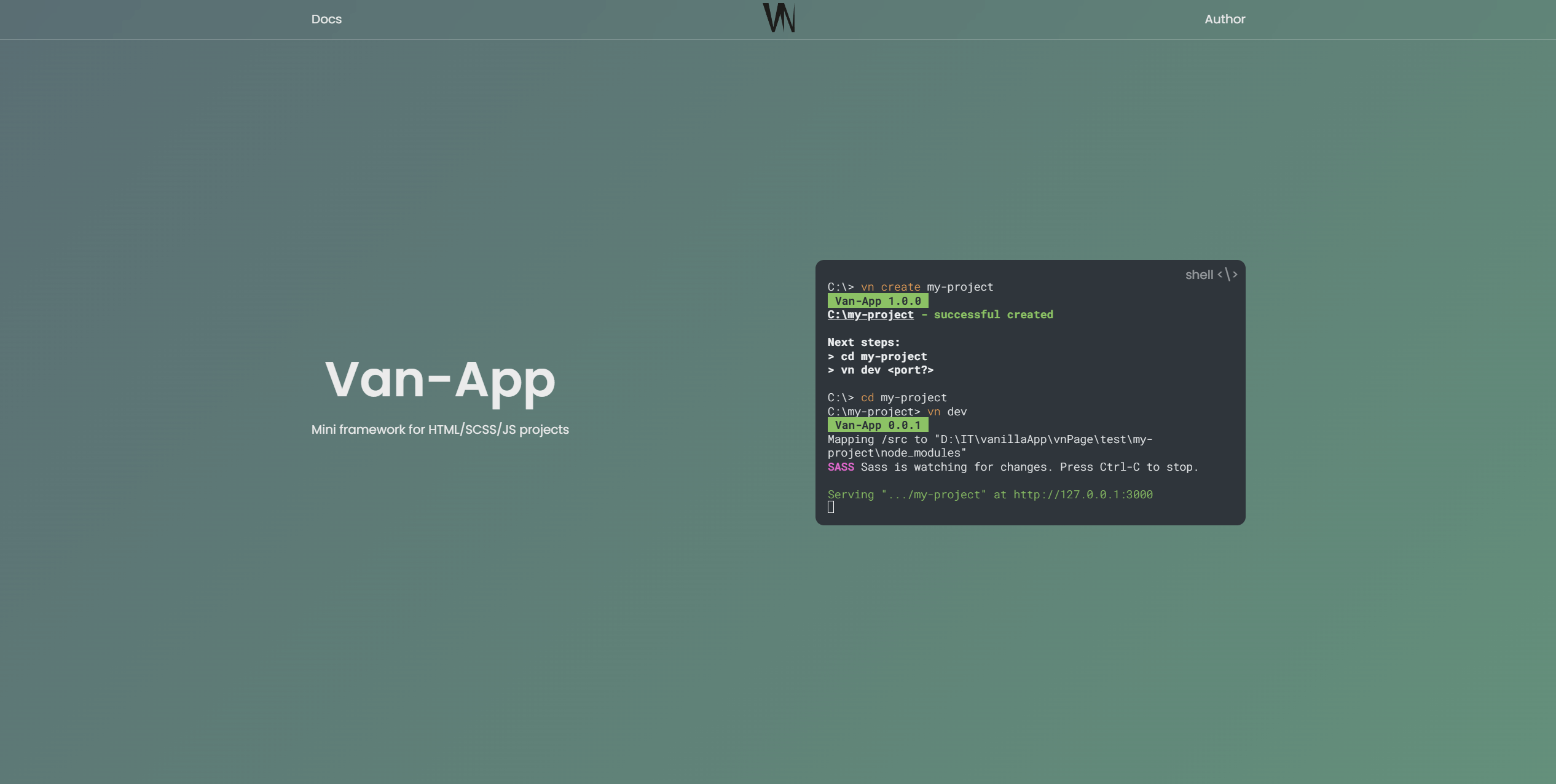Open the Docs navigation link
This screenshot has width=1556, height=784.
click(326, 19)
